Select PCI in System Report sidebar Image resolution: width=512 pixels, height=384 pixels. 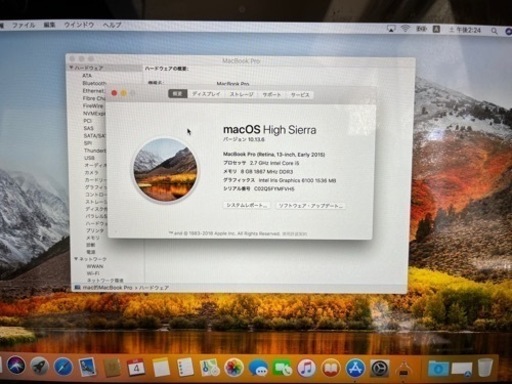[87, 121]
